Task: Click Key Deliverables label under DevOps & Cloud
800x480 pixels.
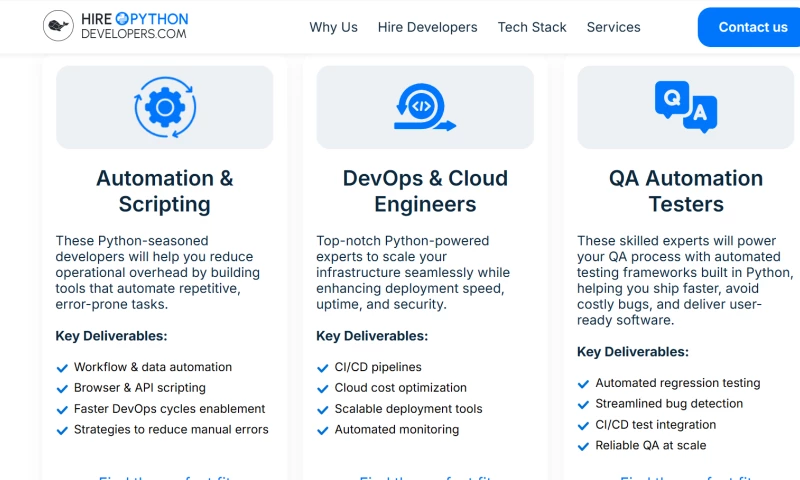Action: pos(372,336)
